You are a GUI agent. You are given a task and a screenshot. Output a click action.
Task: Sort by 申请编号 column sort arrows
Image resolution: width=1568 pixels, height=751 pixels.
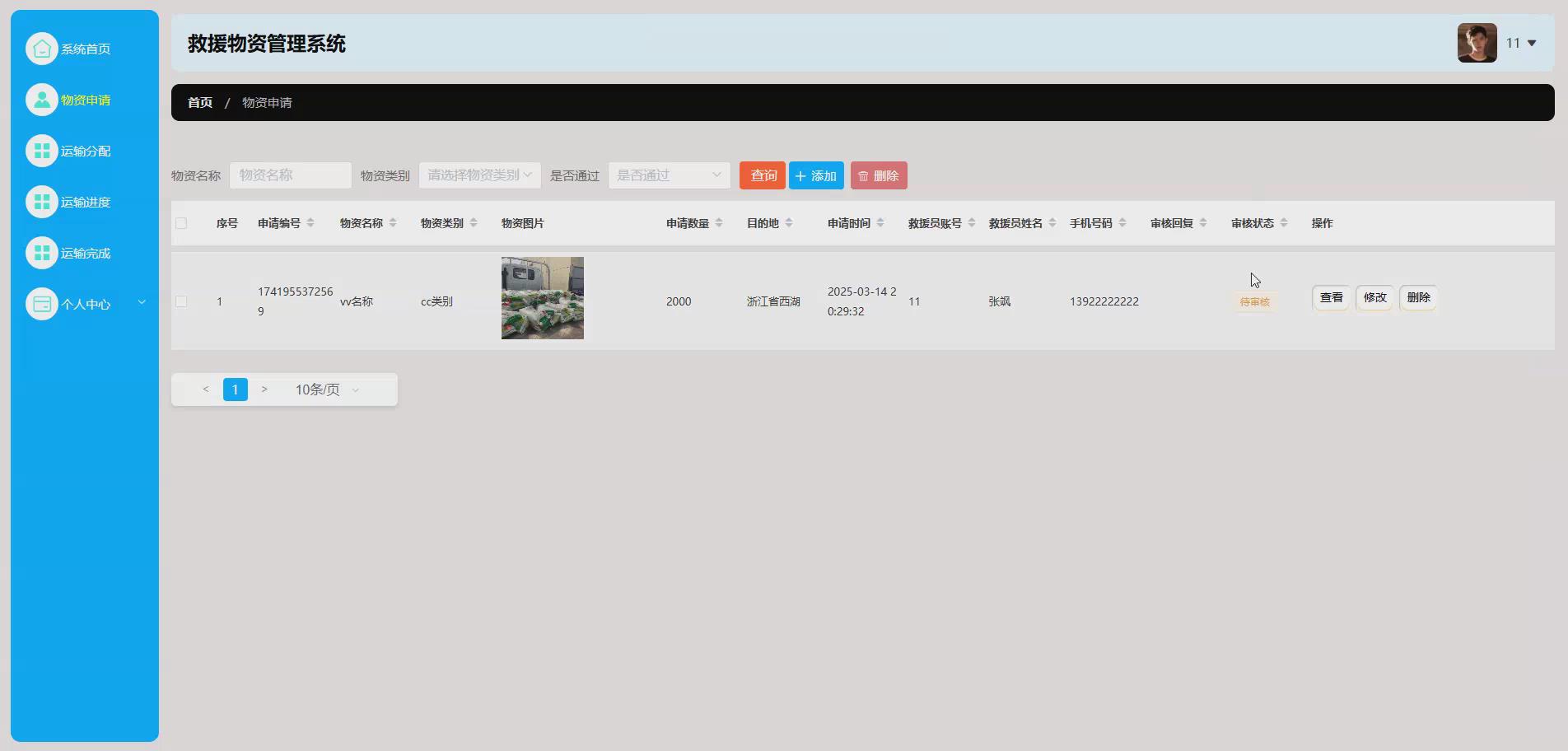310,223
